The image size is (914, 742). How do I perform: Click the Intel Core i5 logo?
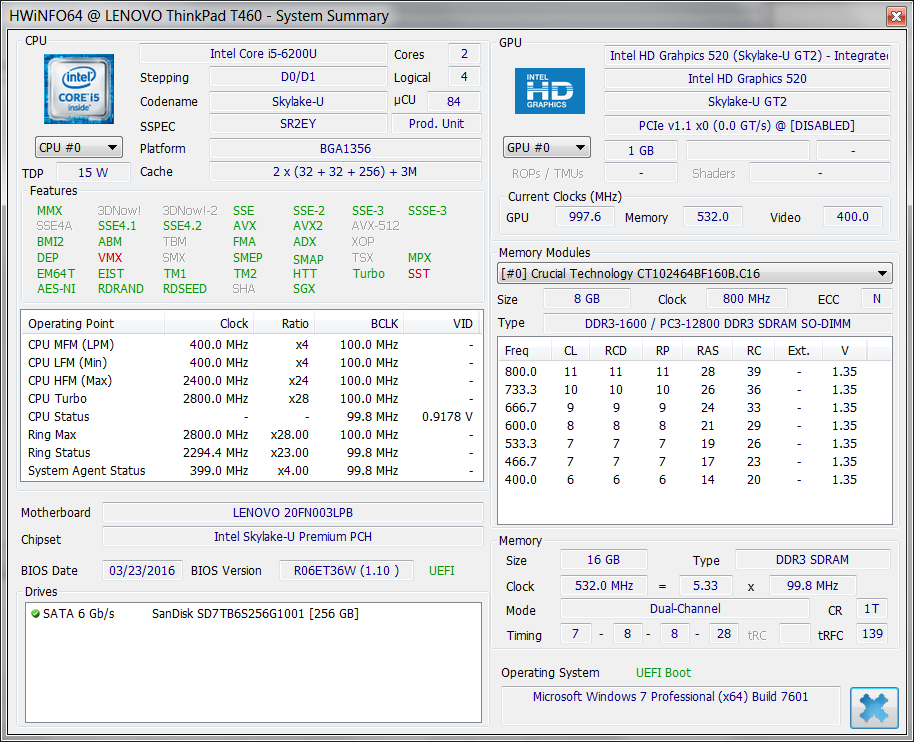click(x=79, y=89)
